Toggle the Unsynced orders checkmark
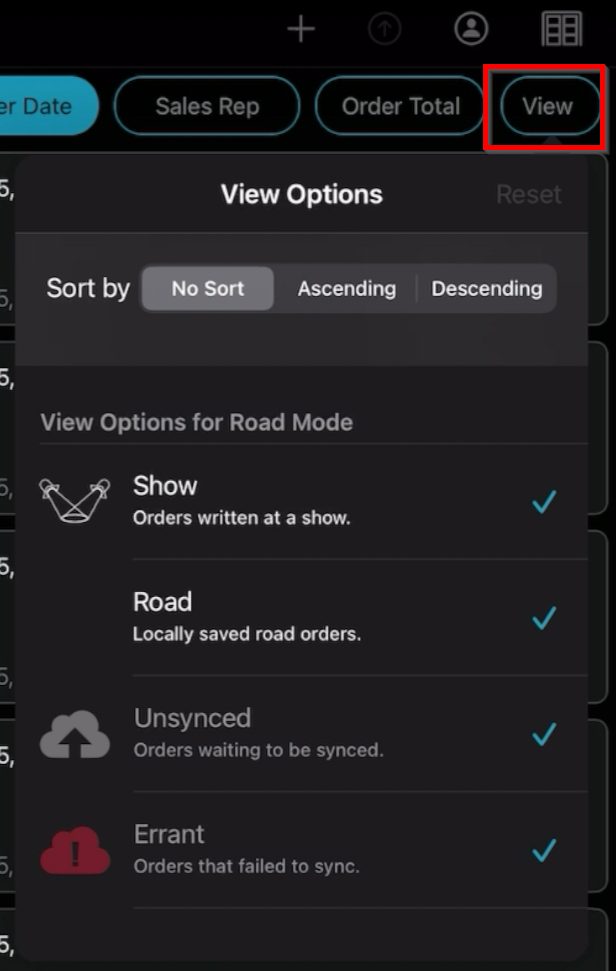 click(544, 735)
